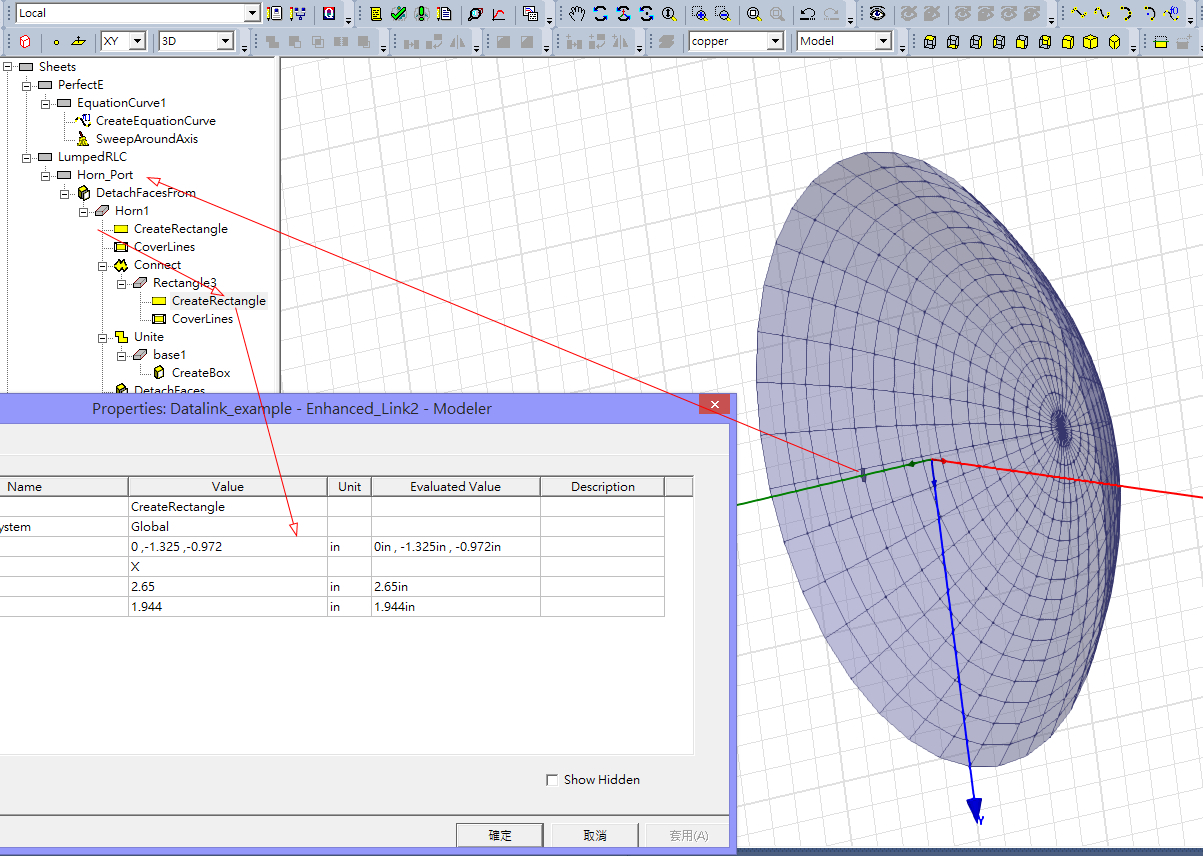
Task: Close the Properties dialog
Action: (x=714, y=405)
